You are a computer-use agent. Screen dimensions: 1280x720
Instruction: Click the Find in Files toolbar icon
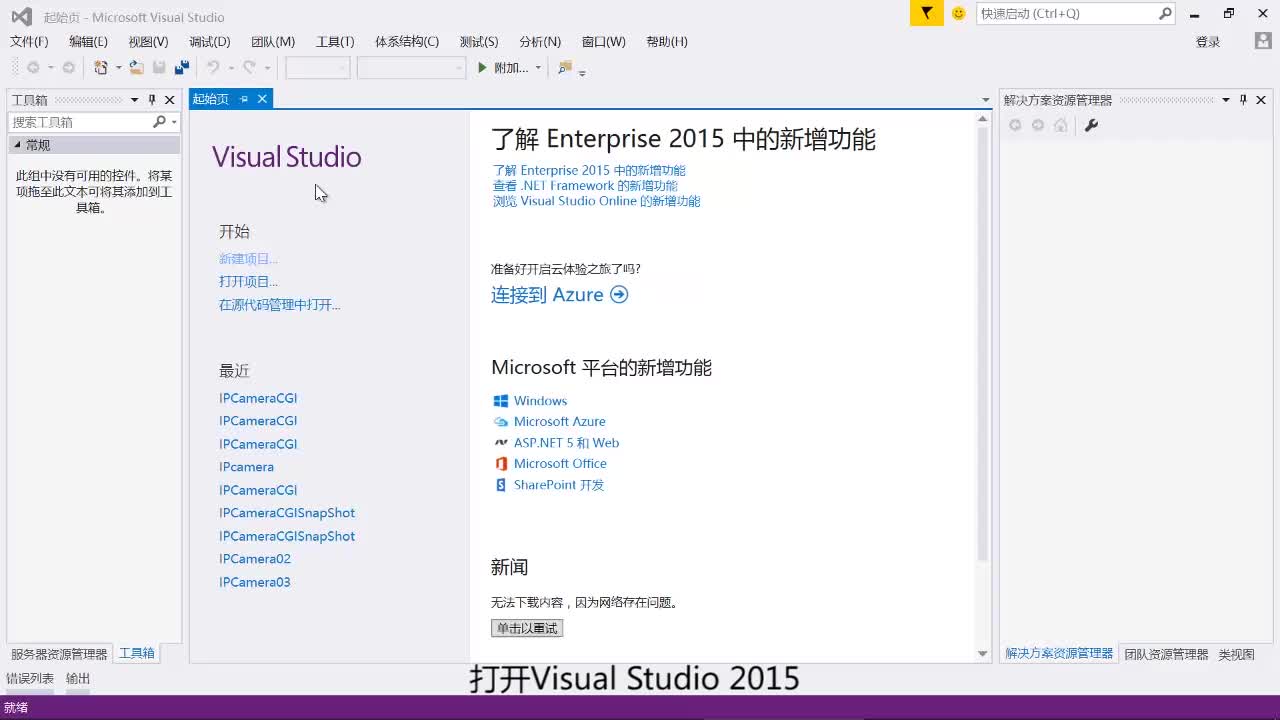565,67
